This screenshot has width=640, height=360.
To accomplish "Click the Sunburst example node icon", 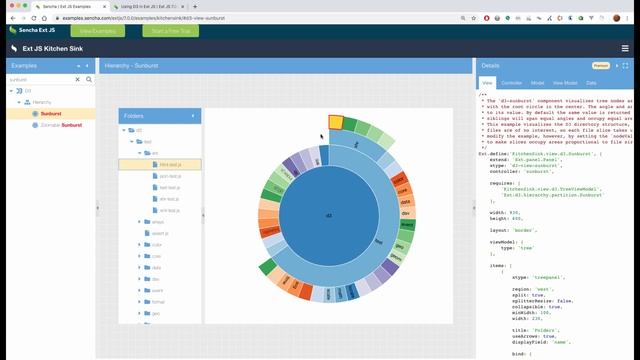I will coord(35,113).
